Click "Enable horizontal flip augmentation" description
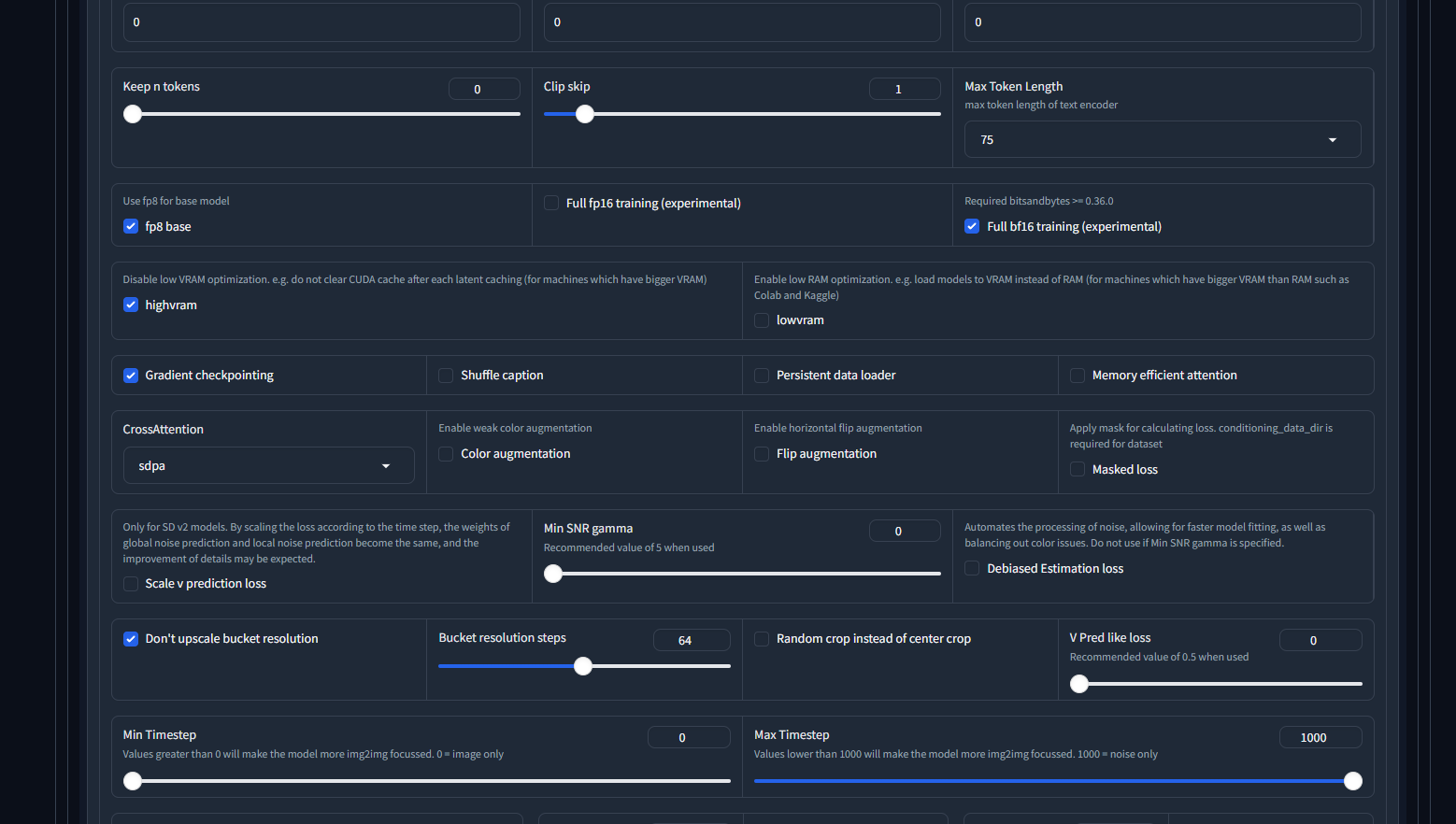 coord(838,428)
